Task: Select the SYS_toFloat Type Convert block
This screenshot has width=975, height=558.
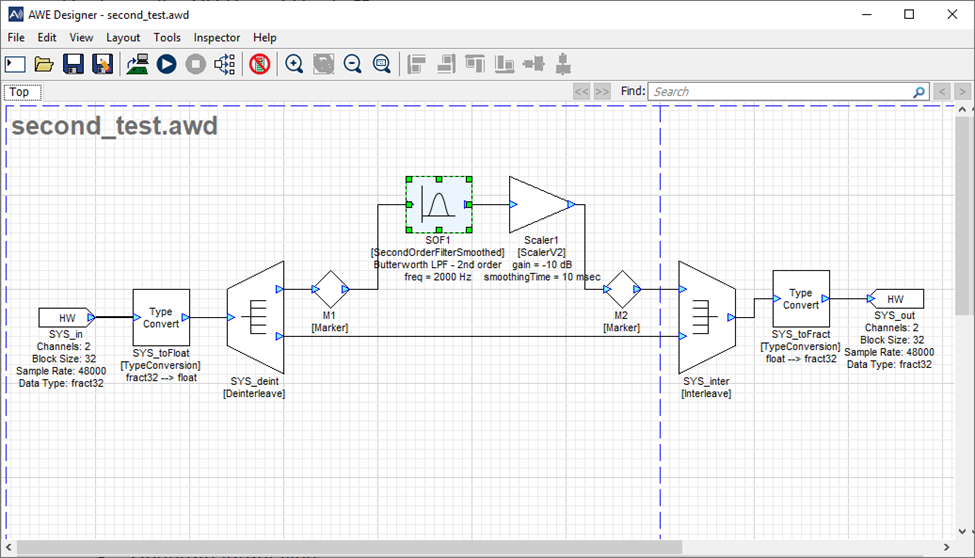Action: pos(161,317)
